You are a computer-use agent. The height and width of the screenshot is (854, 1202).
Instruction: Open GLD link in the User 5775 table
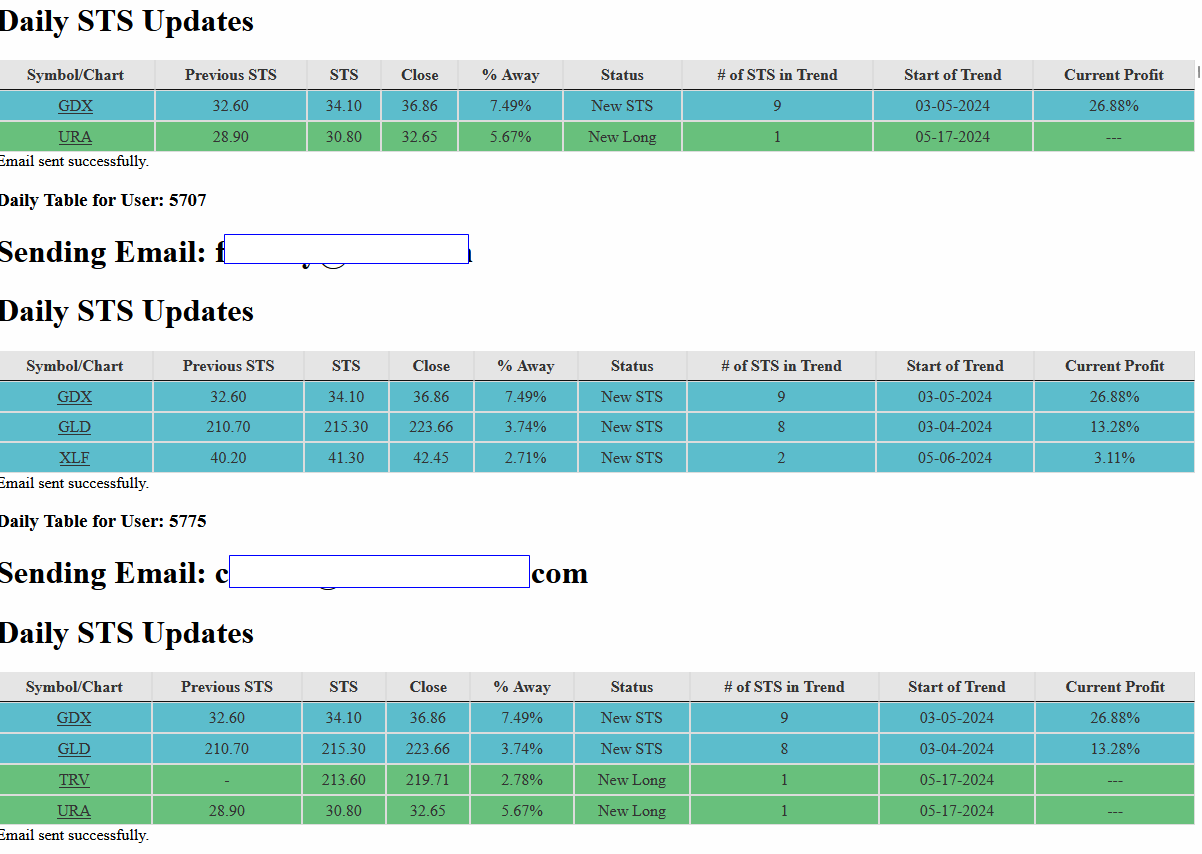[x=74, y=749]
